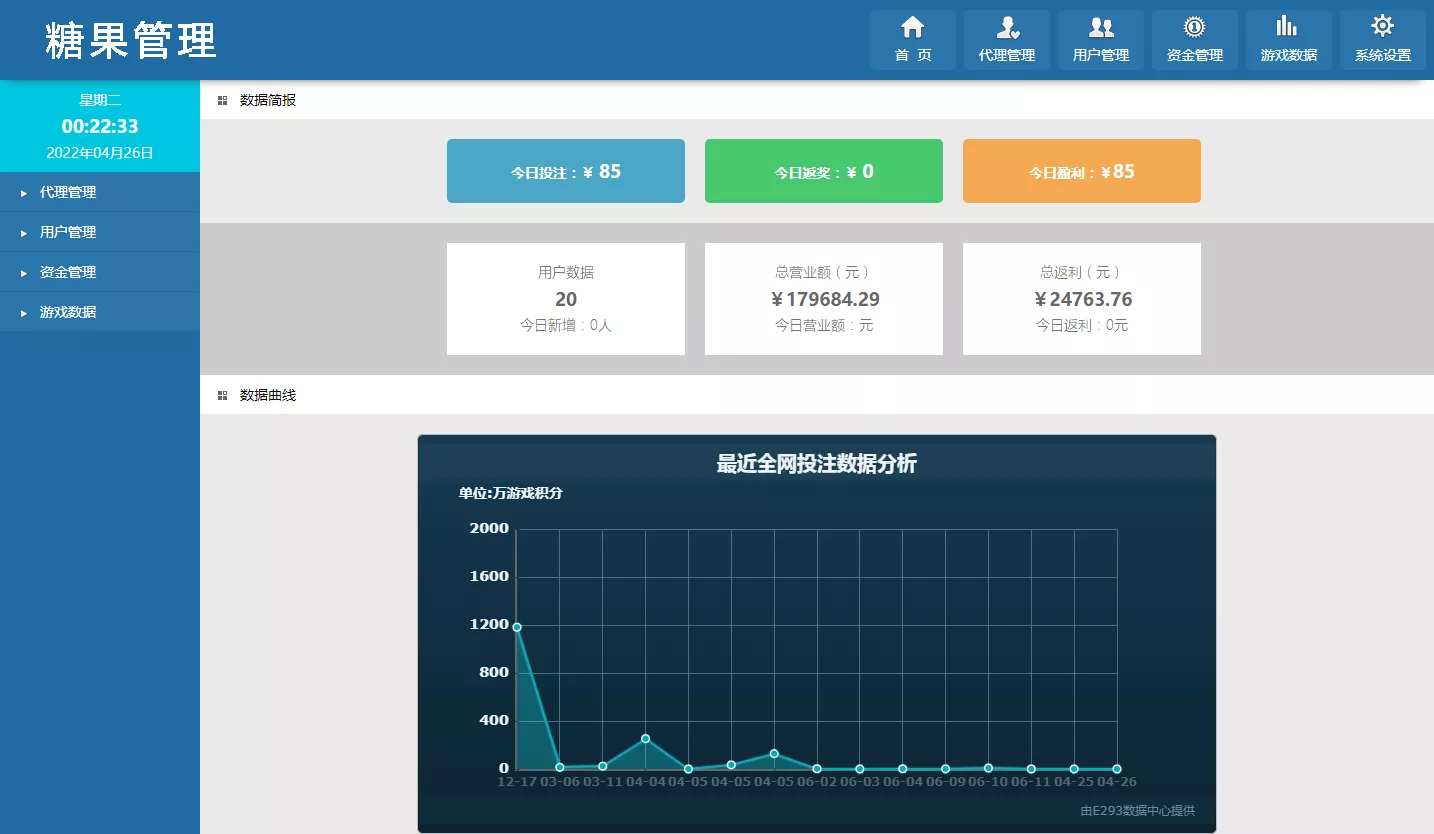The height and width of the screenshot is (834, 1434).
Task: Open 资金管理 coin icon in top bar
Action: 1194,28
